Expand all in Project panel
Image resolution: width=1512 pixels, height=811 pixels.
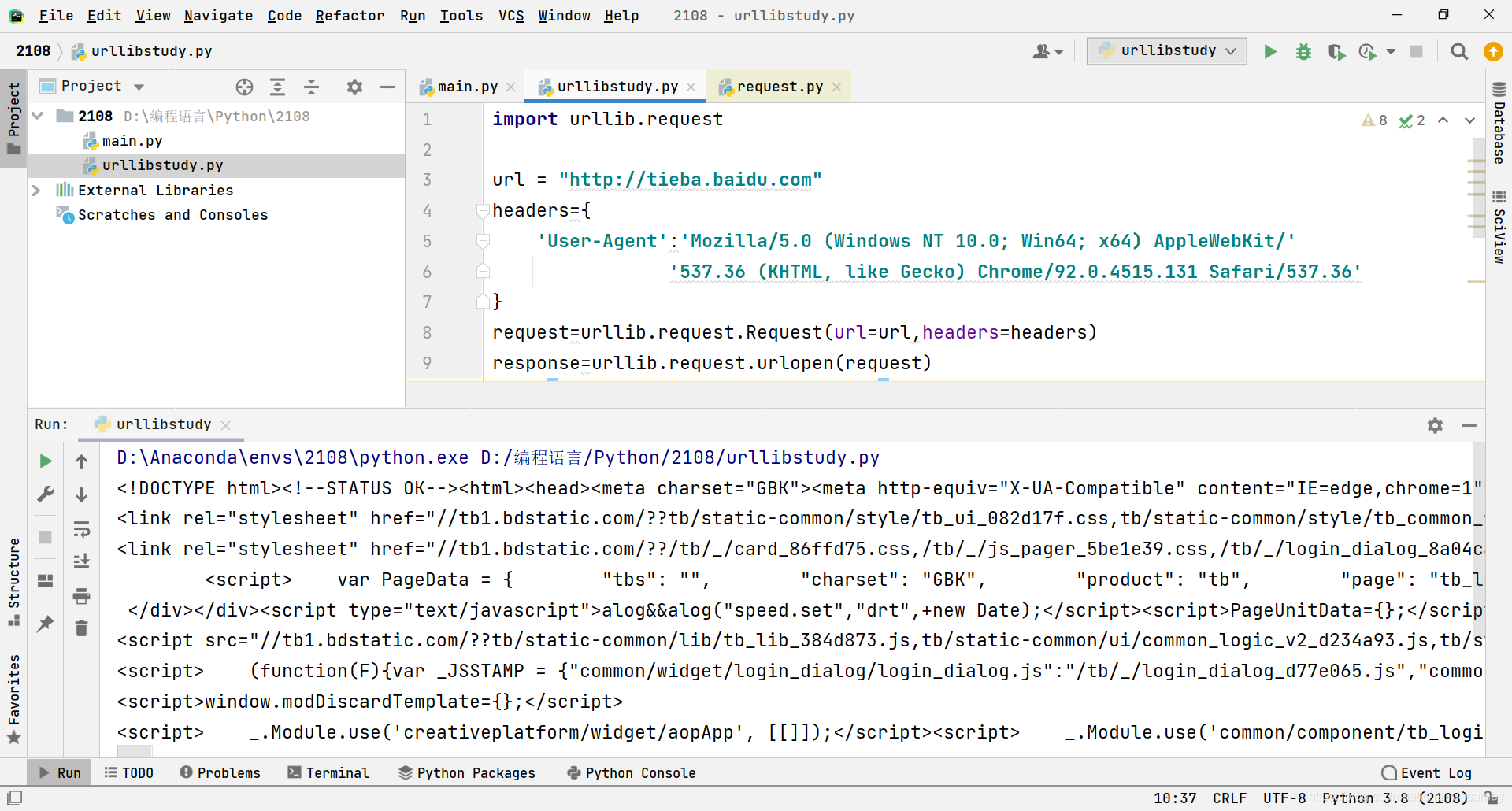coord(277,87)
